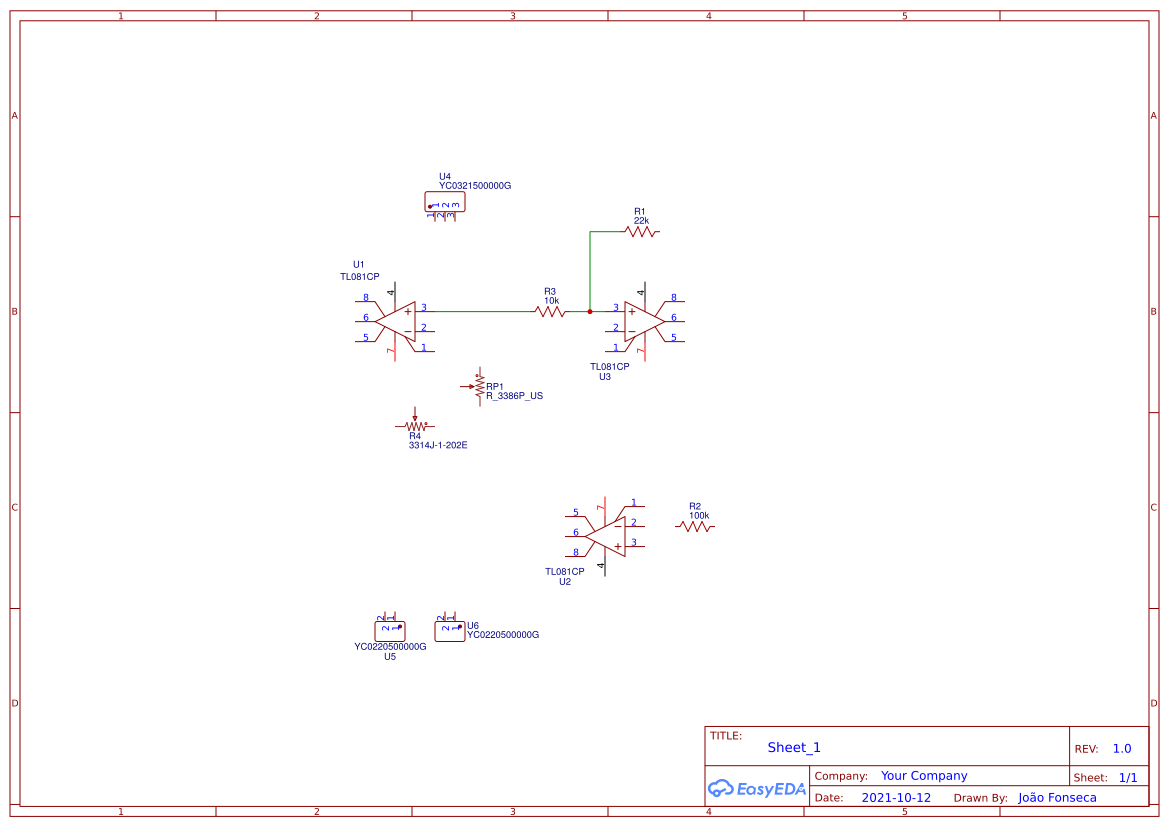The width and height of the screenshot is (1169, 827).
Task: Click the EasyEDA logo in title block
Action: [757, 788]
